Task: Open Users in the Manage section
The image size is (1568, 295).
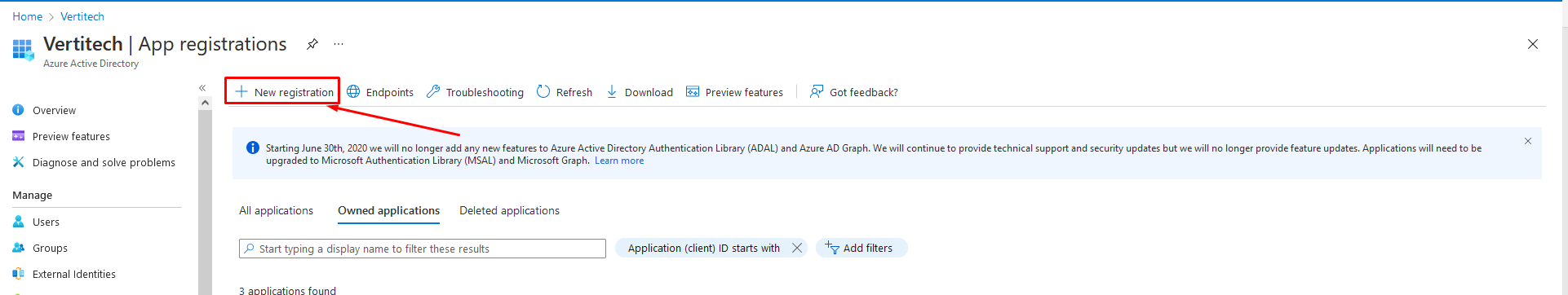Action: 46,222
